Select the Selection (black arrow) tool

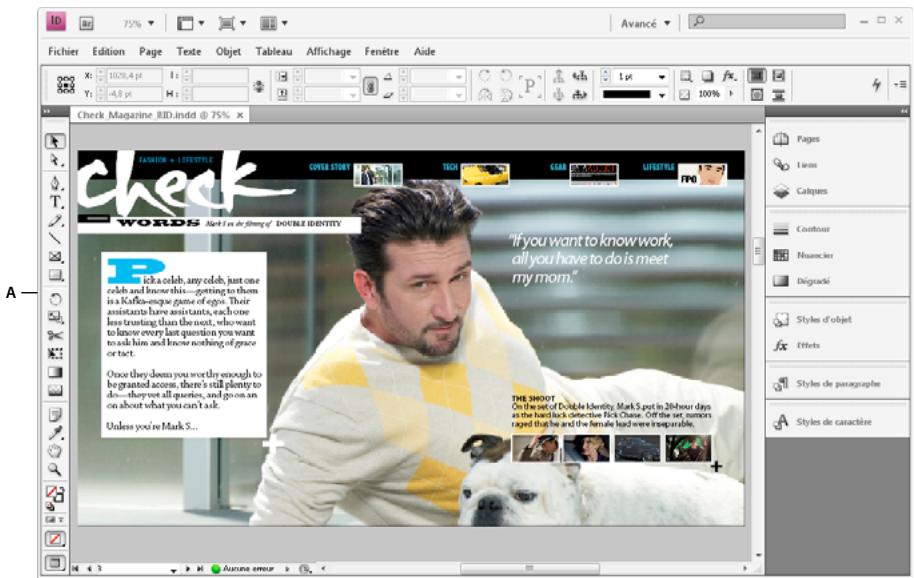(55, 142)
